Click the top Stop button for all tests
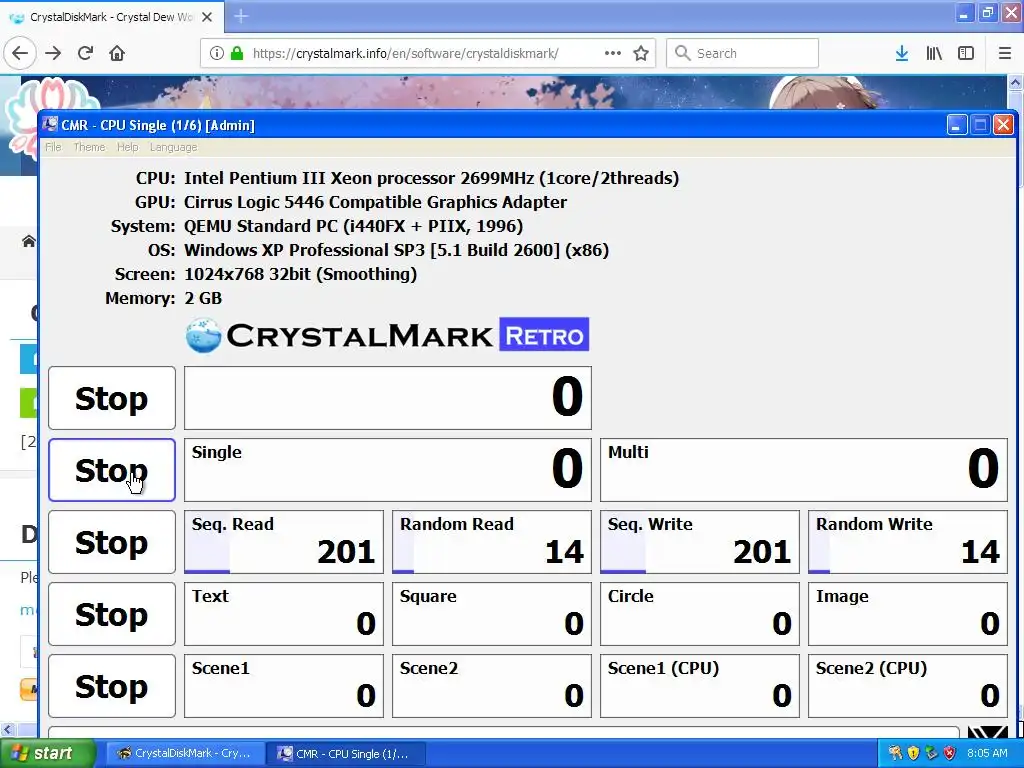The image size is (1024, 768). [112, 398]
